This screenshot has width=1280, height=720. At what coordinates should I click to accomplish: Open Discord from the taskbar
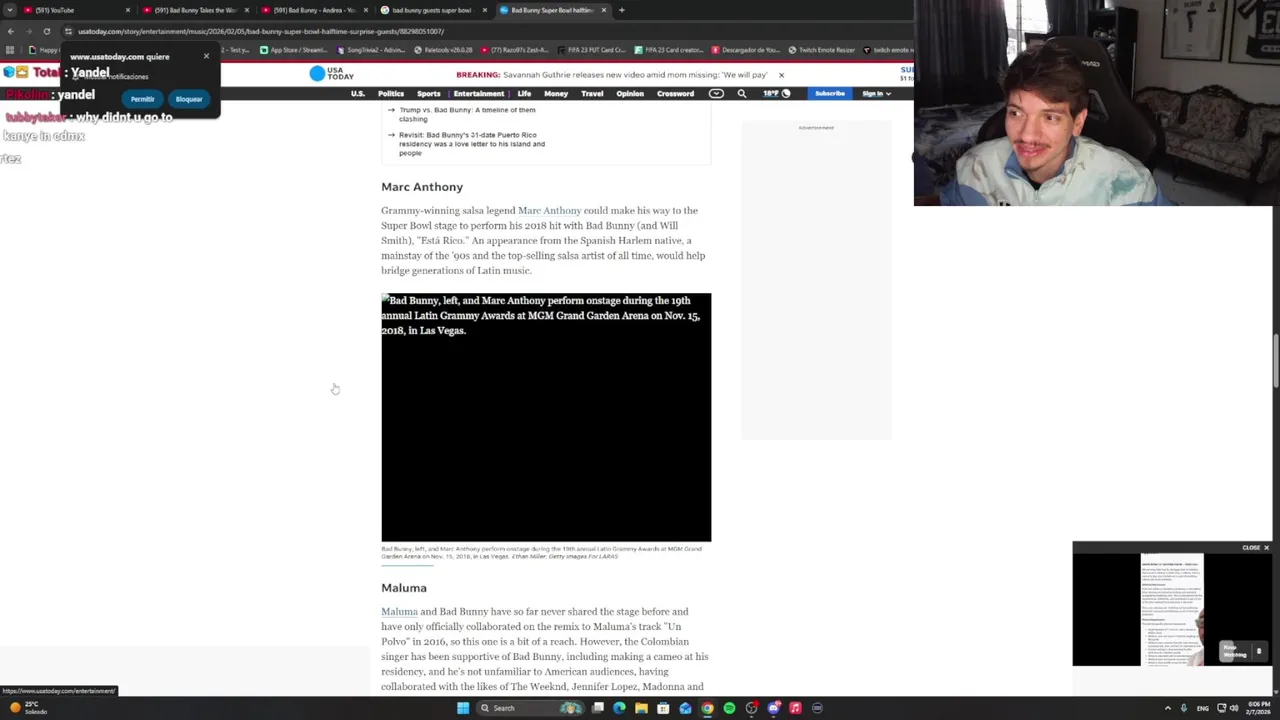[773, 708]
